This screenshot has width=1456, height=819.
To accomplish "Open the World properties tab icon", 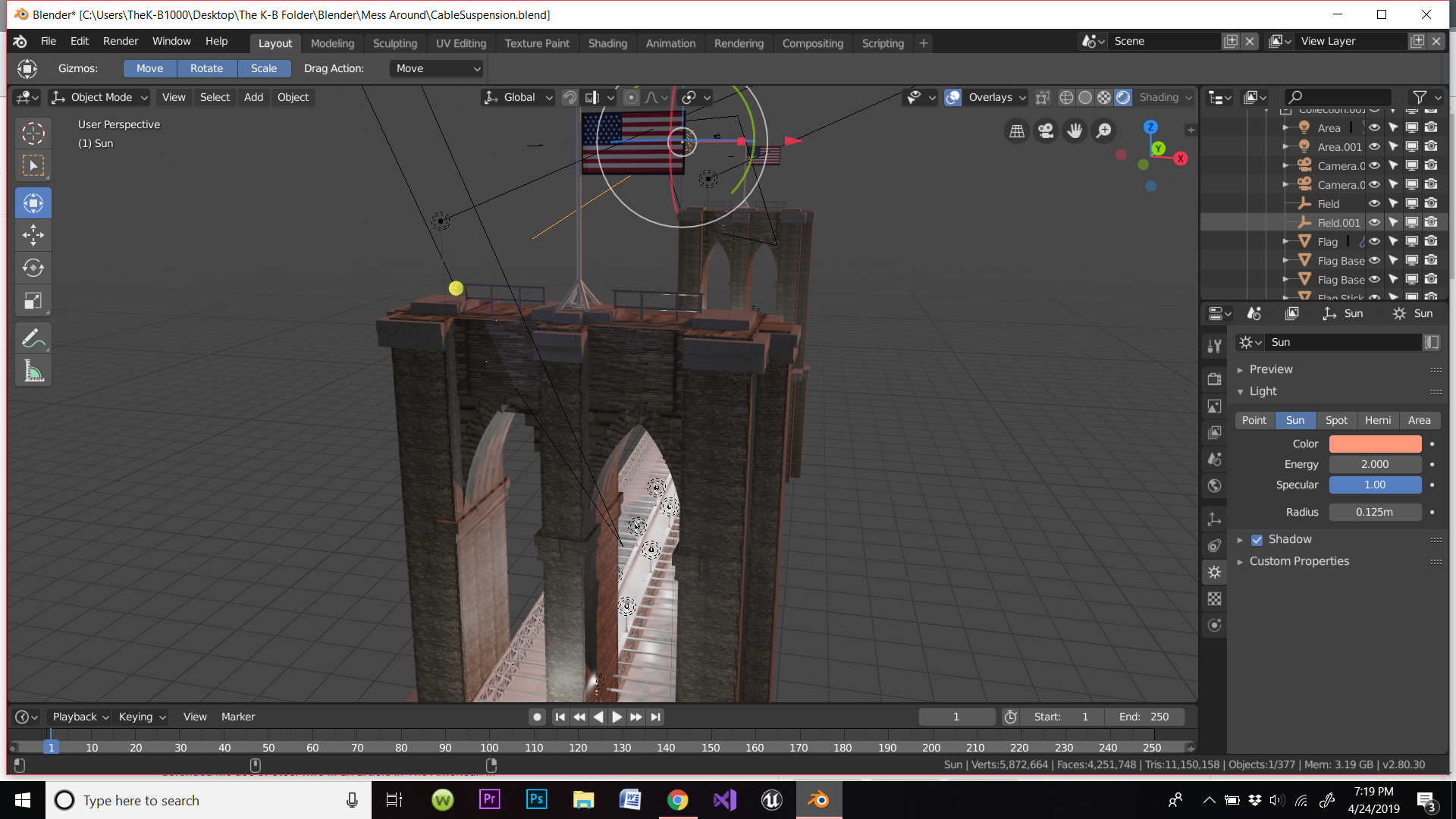I will [1215, 486].
